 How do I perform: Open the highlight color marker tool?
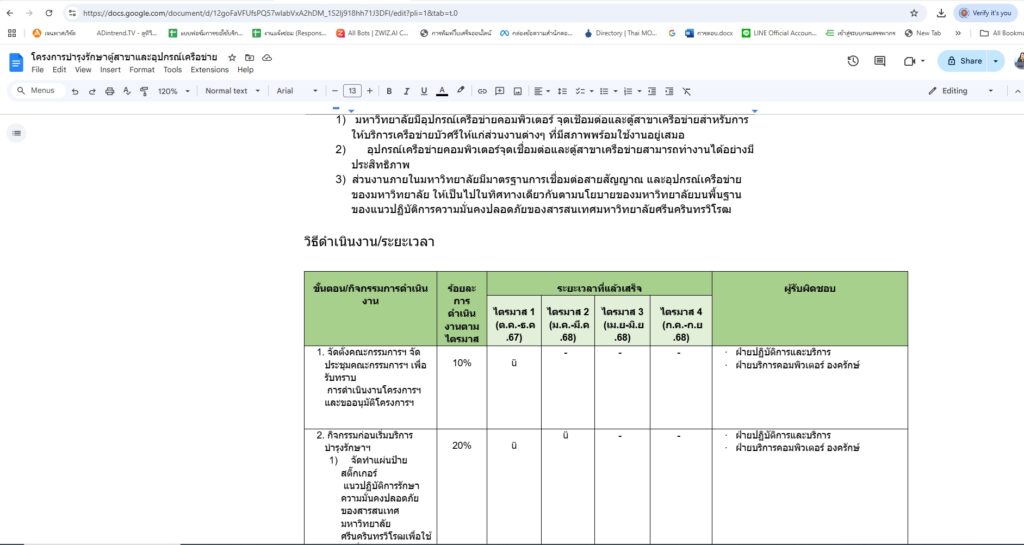[460, 91]
